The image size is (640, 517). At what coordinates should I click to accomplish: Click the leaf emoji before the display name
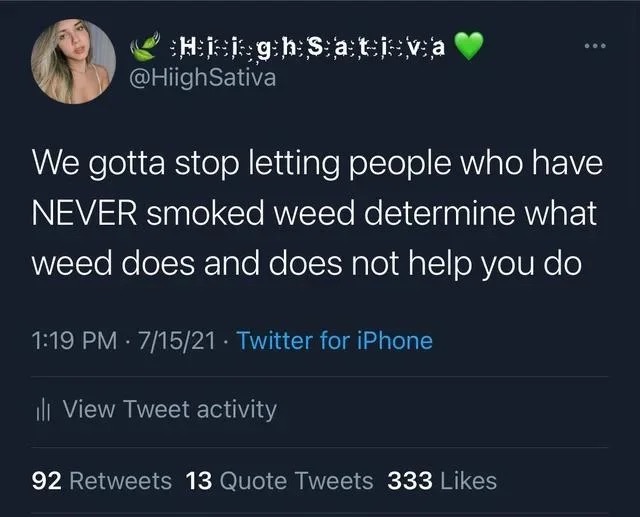pos(144,46)
